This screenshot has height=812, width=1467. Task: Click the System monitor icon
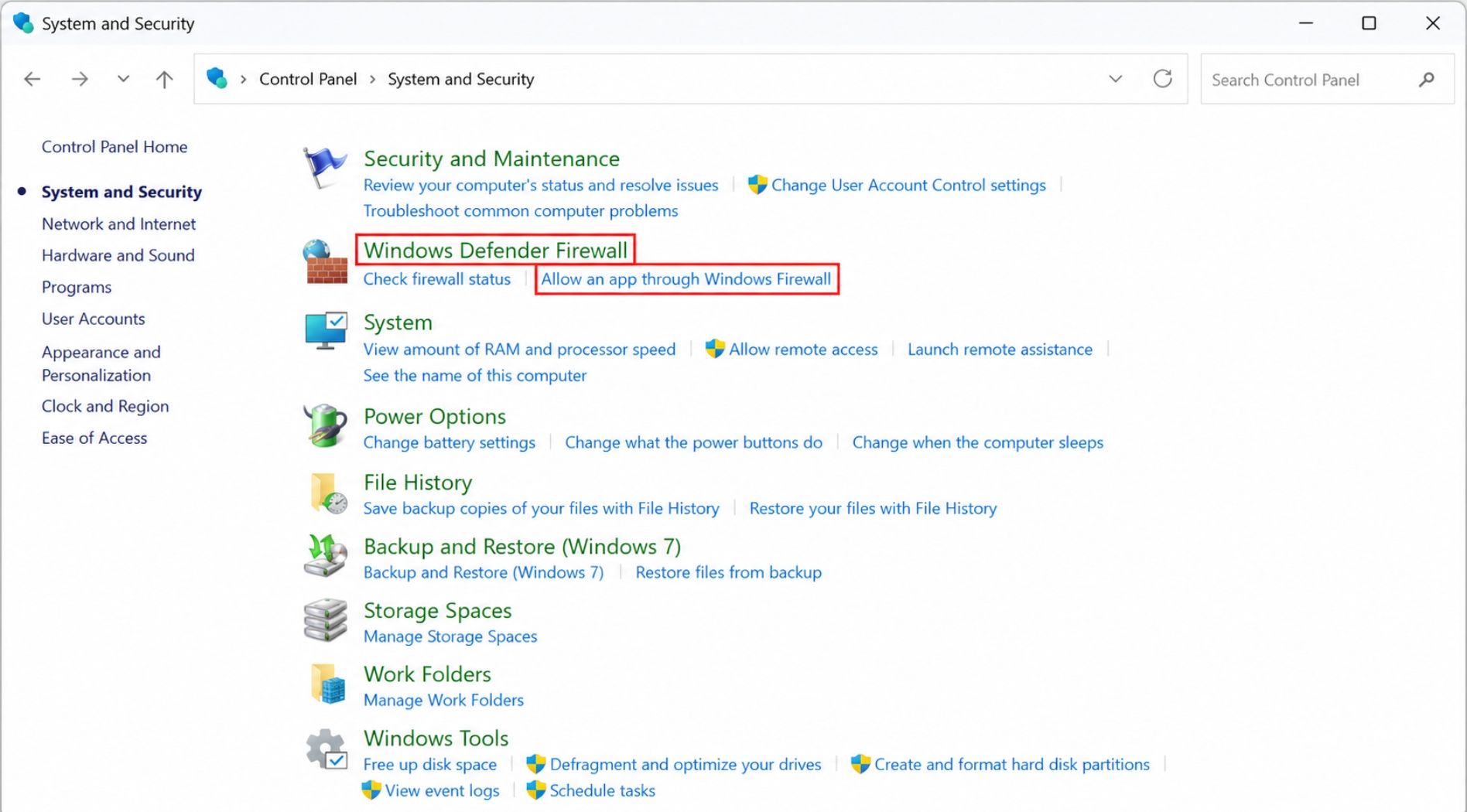point(326,331)
